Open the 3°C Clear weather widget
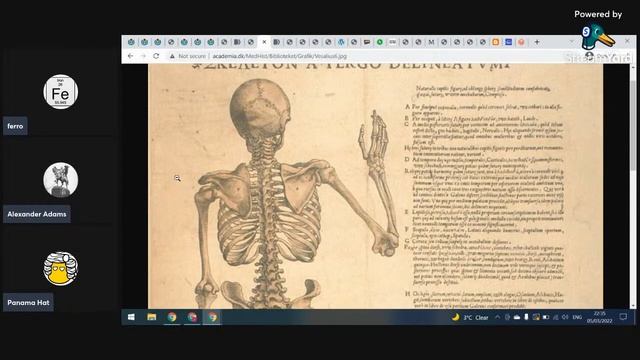Viewport: 640px width, 360px height. 470,318
